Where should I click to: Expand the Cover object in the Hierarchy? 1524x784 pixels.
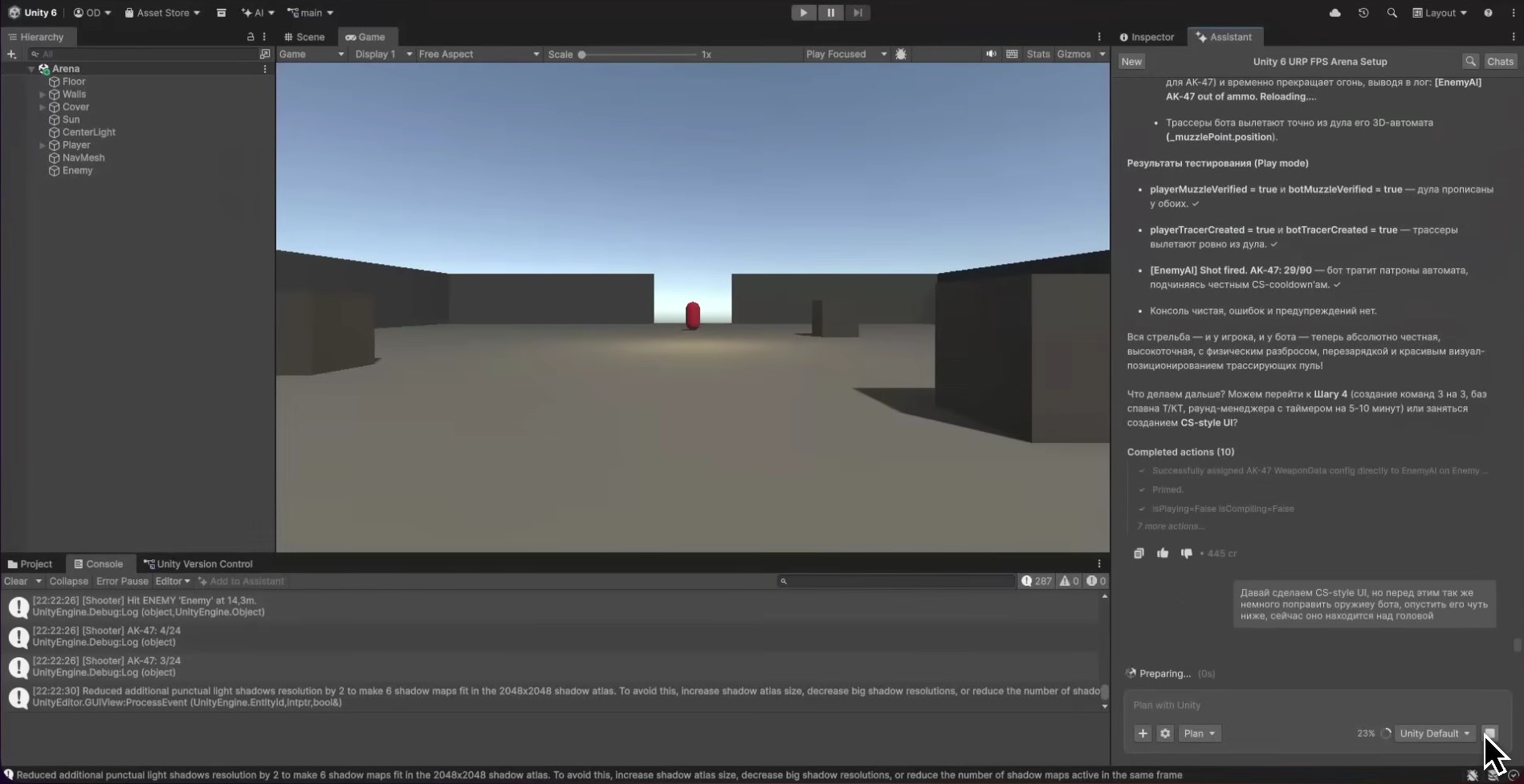[x=43, y=108]
